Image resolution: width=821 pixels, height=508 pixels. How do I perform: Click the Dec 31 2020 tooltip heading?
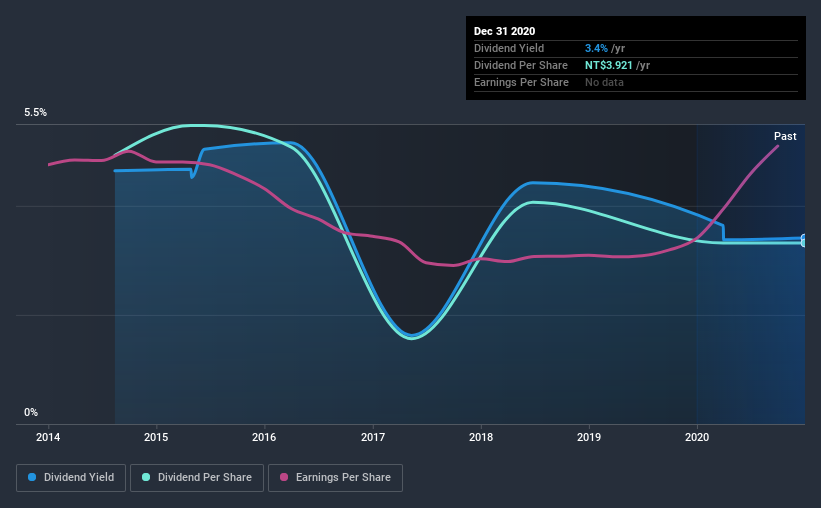pyautogui.click(x=504, y=31)
